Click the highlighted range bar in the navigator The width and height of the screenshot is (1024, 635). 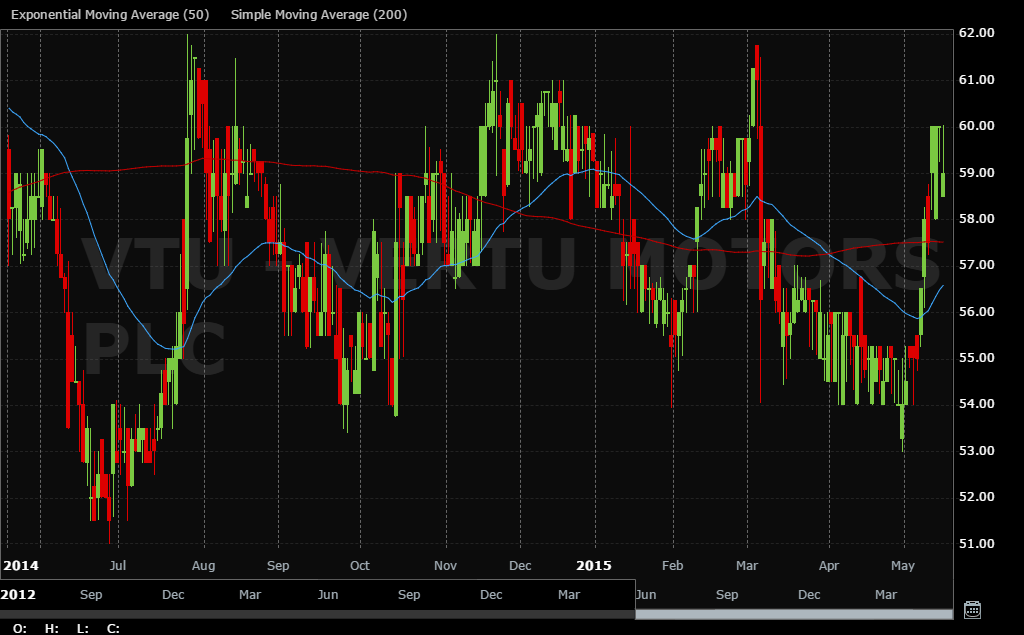tap(792, 611)
